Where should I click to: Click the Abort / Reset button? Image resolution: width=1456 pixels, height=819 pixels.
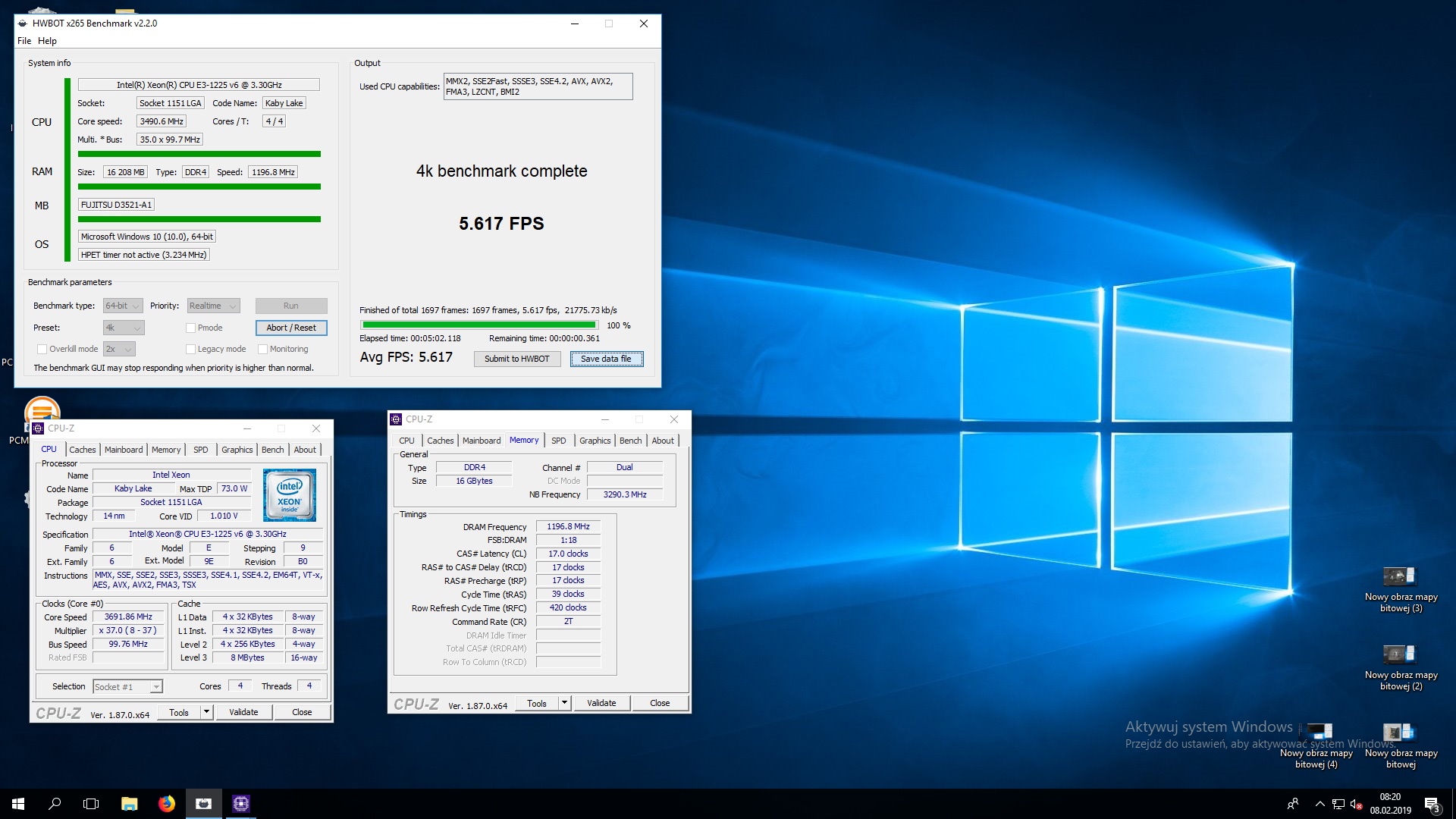pos(291,328)
